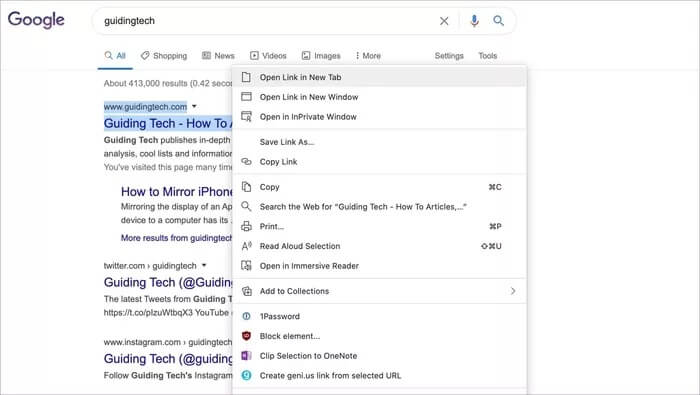Choose Read Aloud Selection
Viewport: 700px width, 395px height.
pos(379,246)
